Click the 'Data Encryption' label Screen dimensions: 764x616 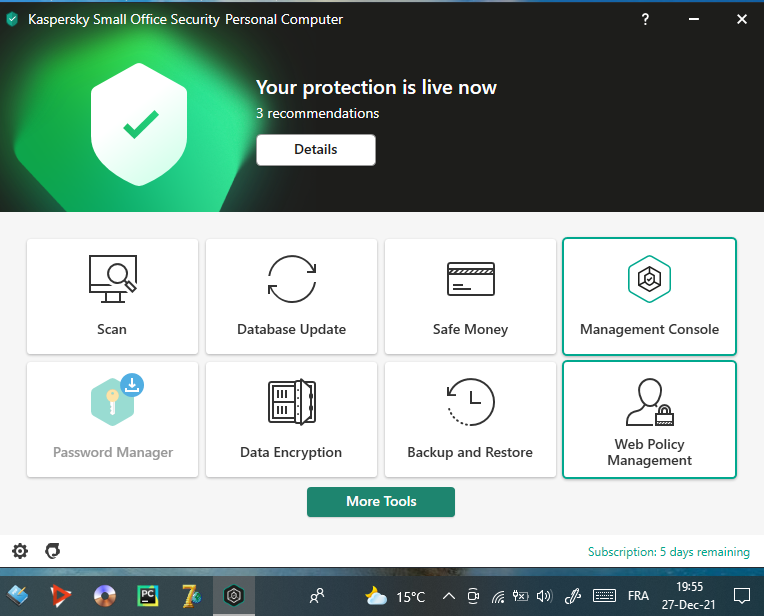[291, 452]
